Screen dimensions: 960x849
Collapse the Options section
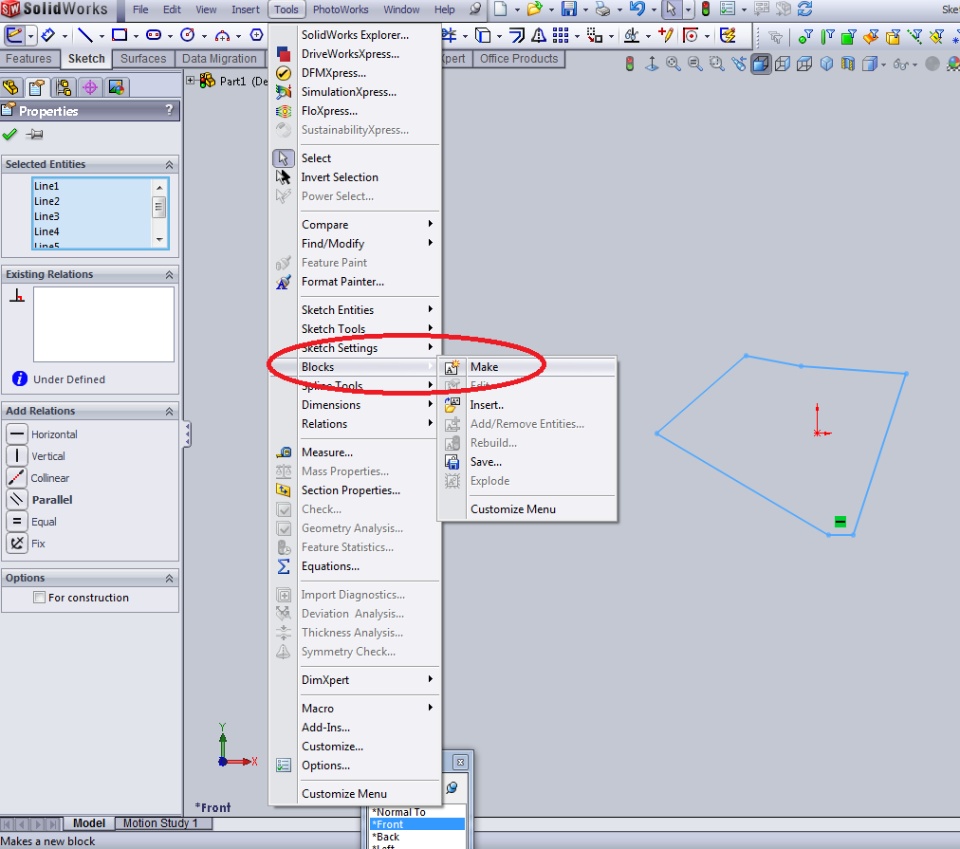169,578
